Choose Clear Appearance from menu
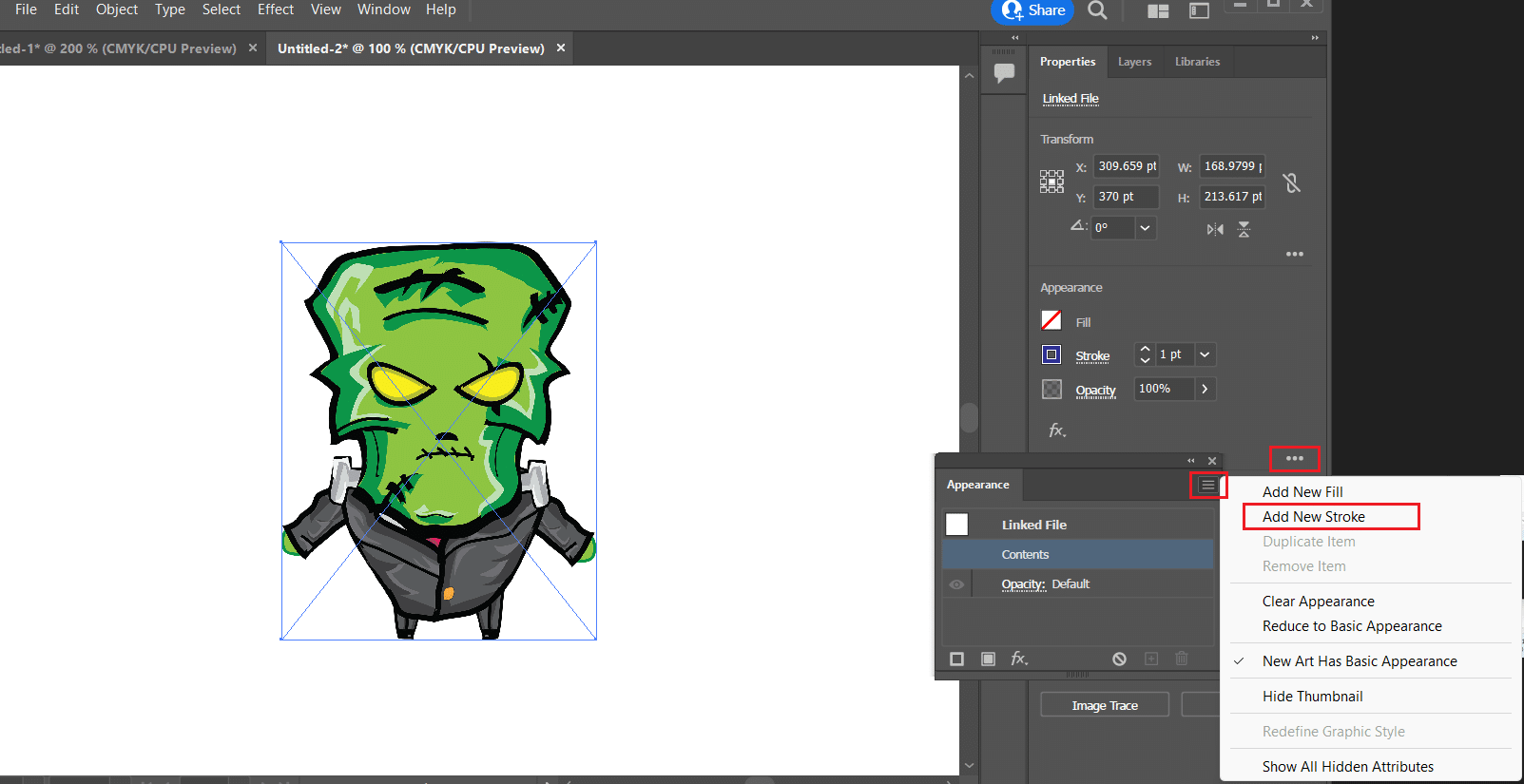 tap(1319, 602)
